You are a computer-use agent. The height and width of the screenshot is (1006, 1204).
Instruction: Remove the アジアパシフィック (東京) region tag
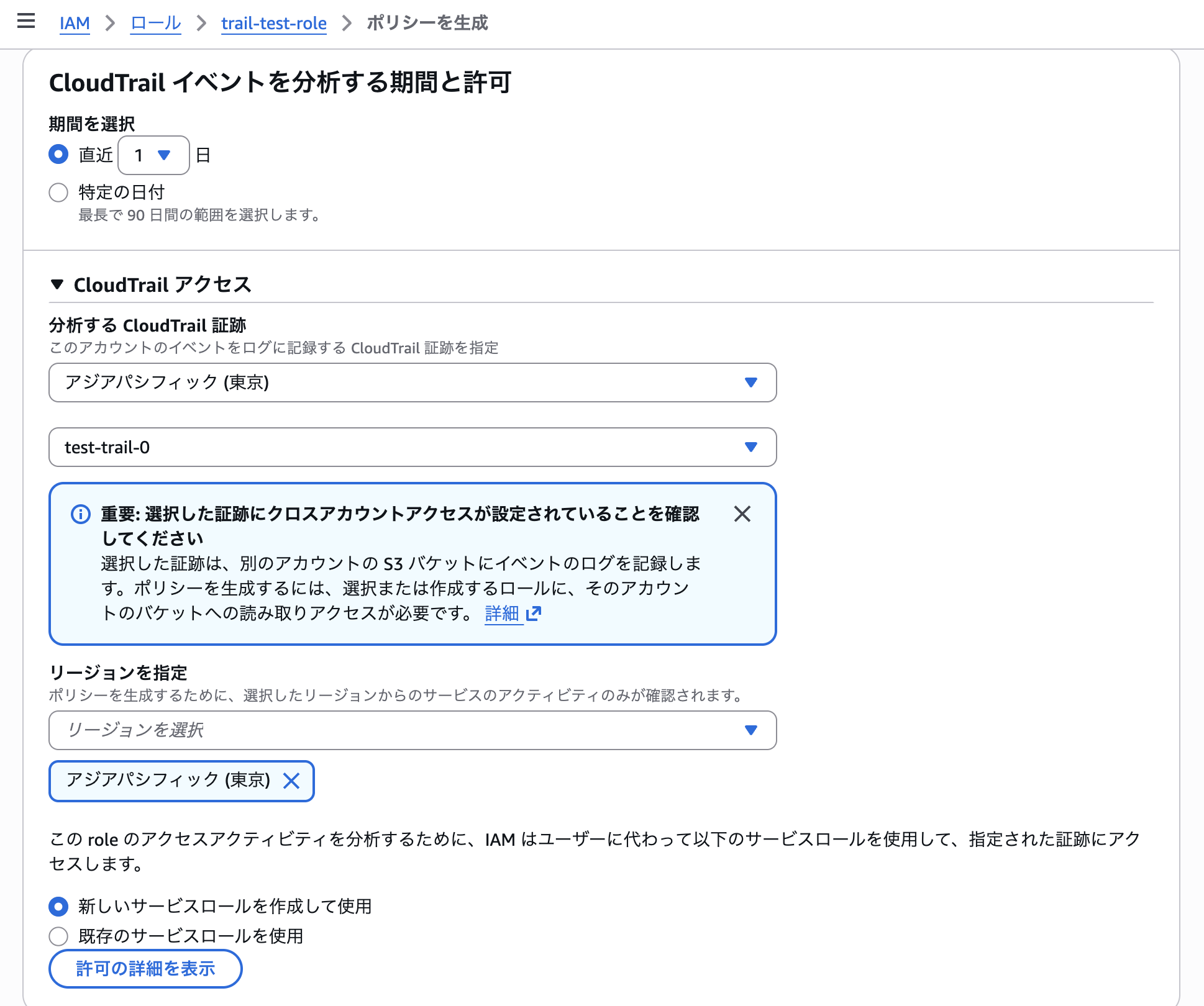pyautogui.click(x=291, y=781)
